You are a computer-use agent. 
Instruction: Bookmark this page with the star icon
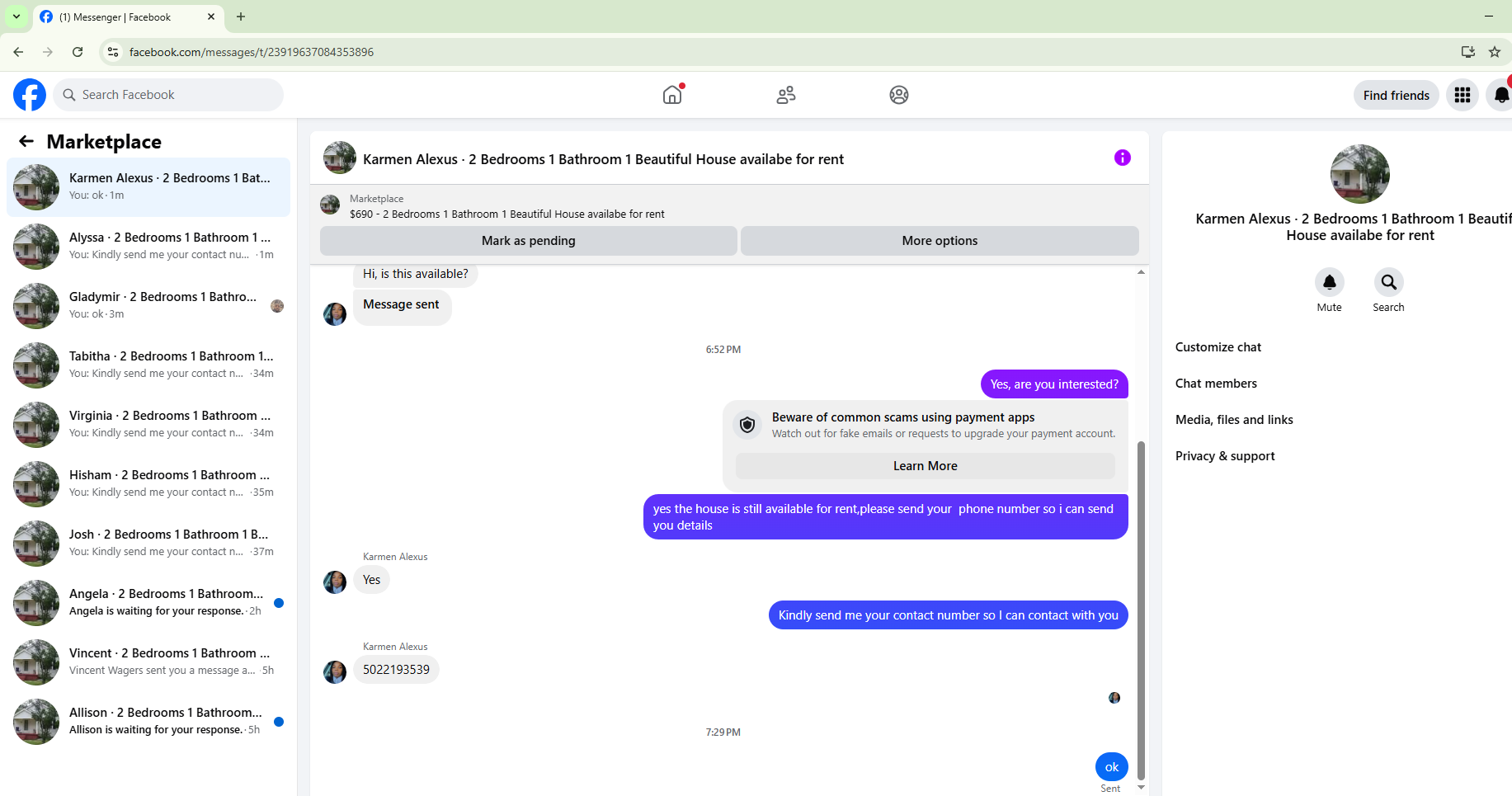[1495, 52]
